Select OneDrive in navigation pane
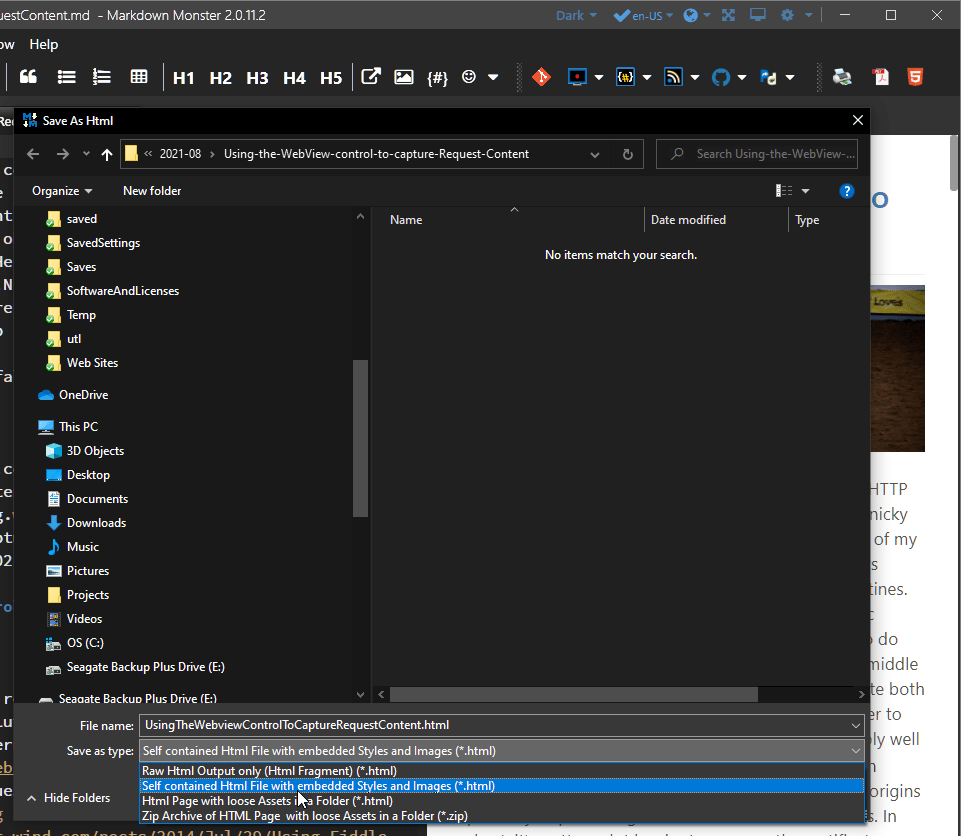This screenshot has height=836, width=961. 83,395
